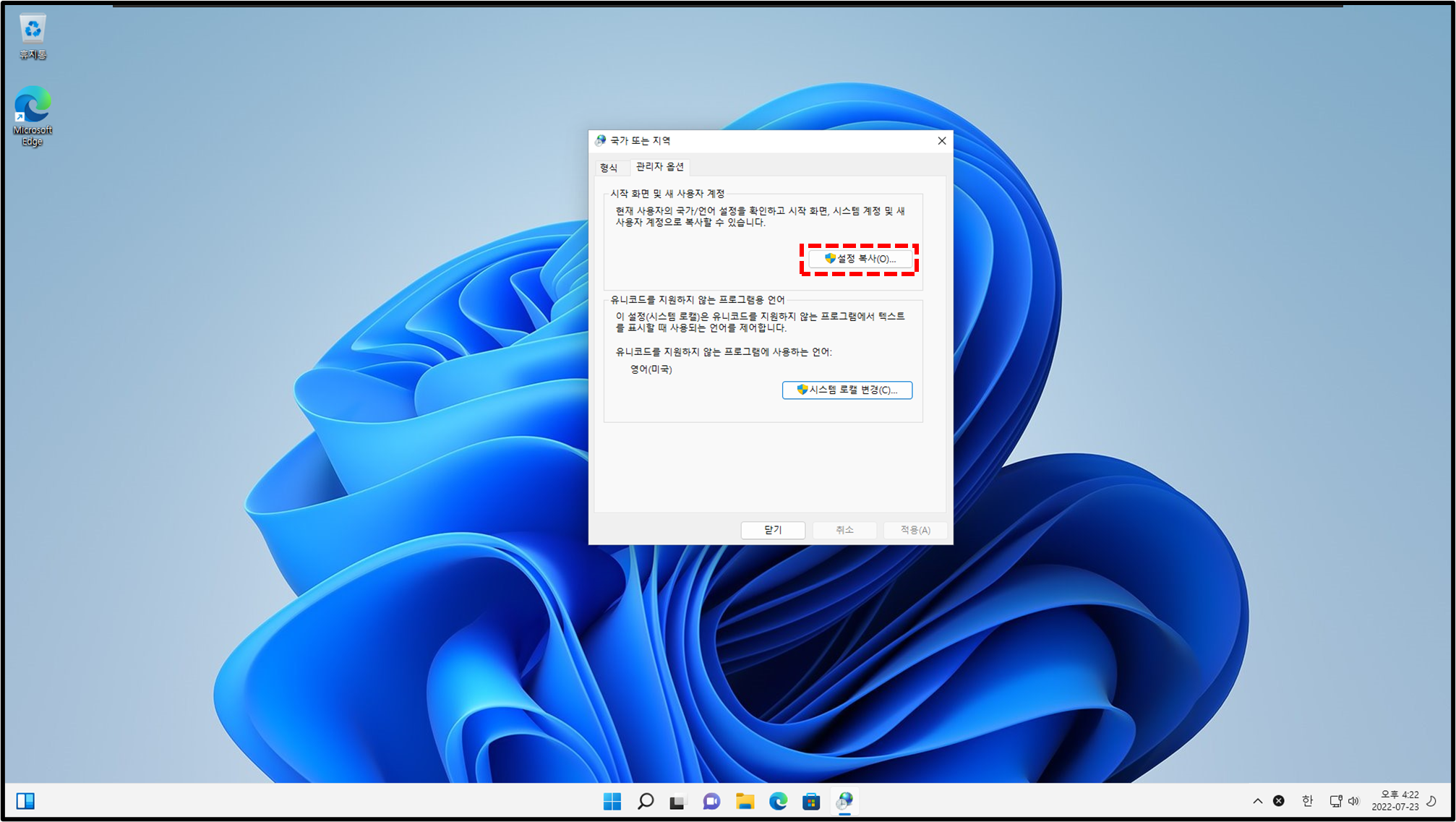Image resolution: width=1456 pixels, height=822 pixels.
Task: Open the Windows Start menu
Action: point(612,801)
